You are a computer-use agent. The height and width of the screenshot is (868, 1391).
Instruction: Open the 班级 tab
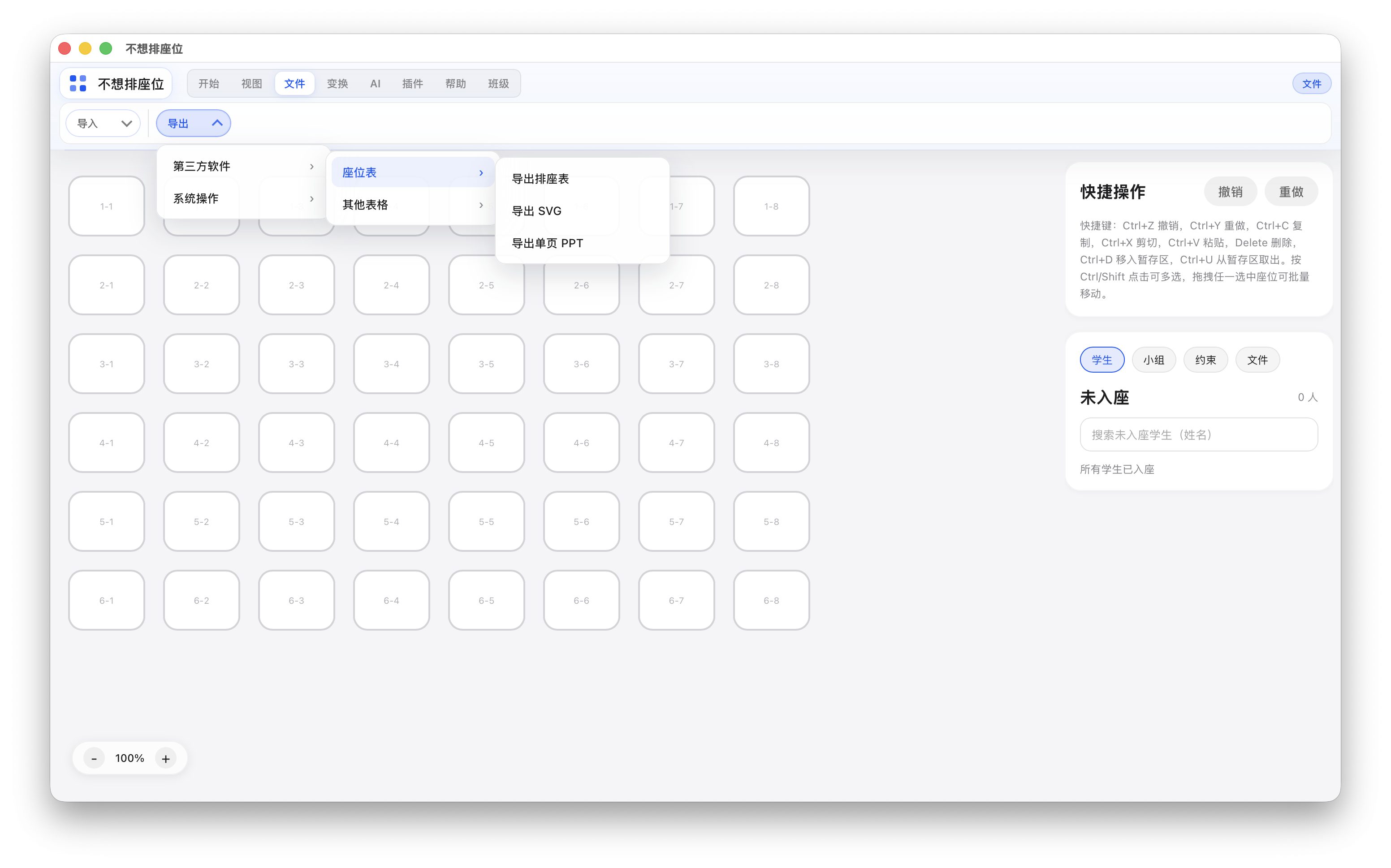[x=498, y=84]
